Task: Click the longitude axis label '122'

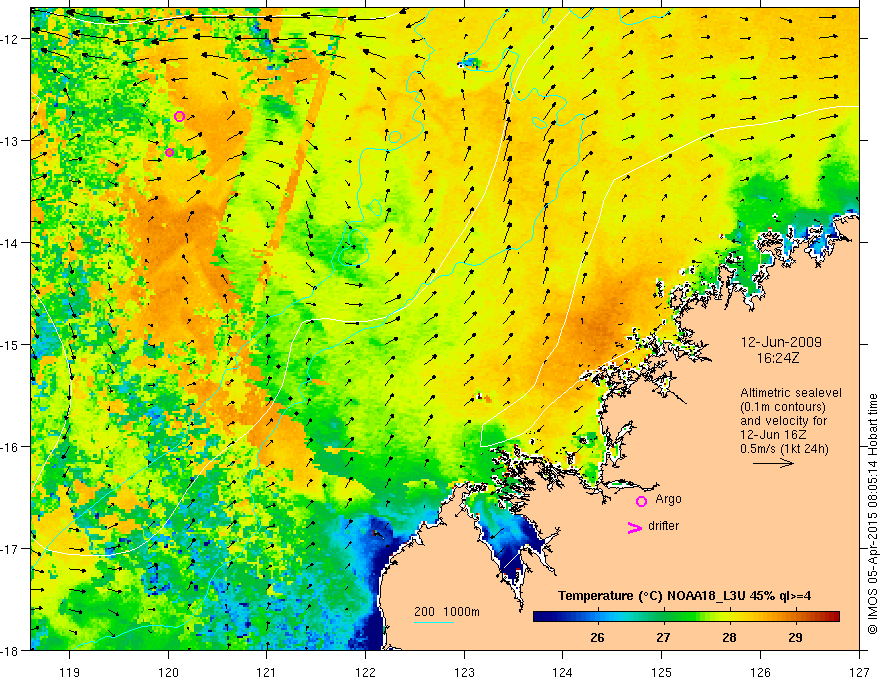Action: (365, 672)
